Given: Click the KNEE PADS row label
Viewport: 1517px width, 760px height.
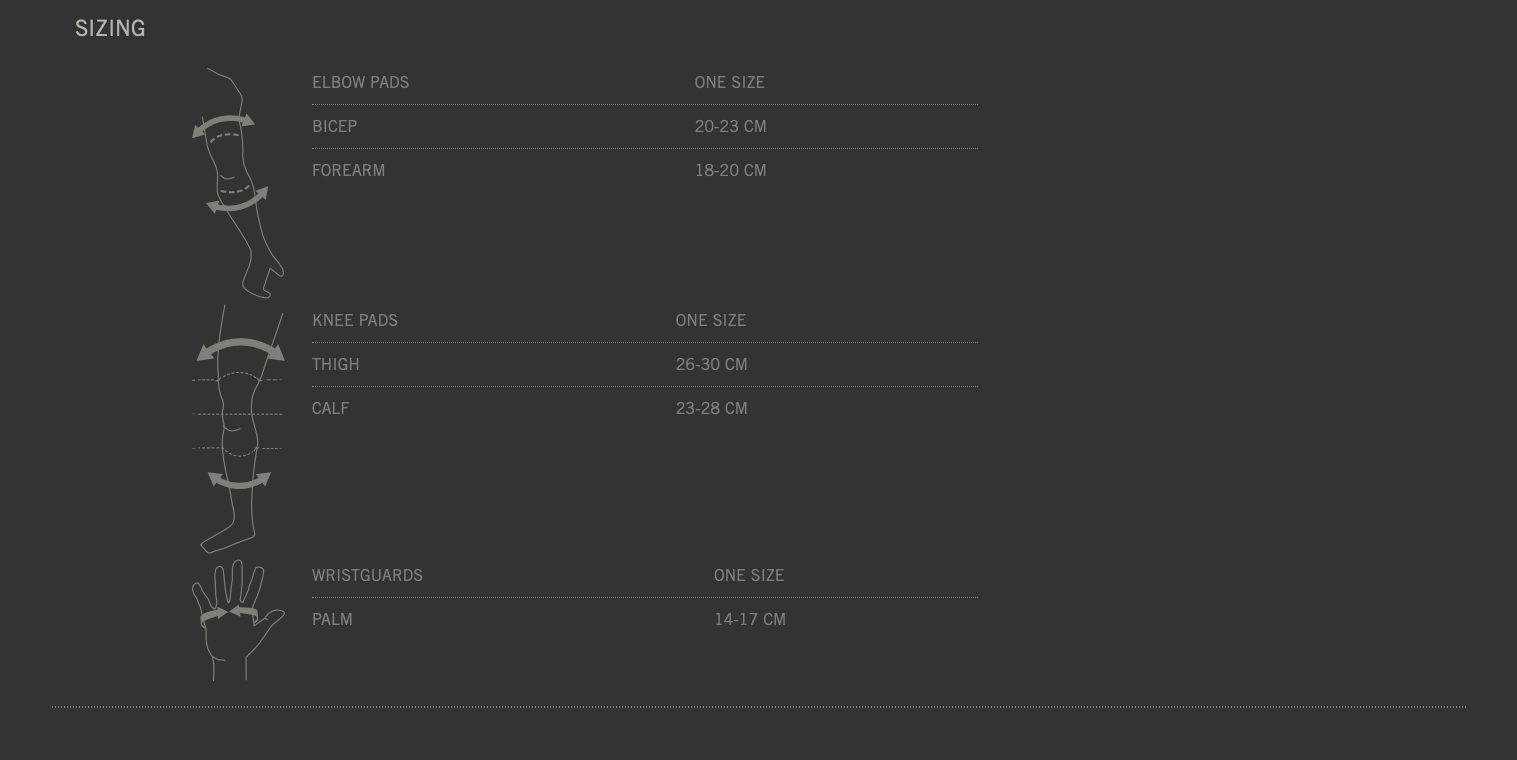Looking at the screenshot, I should coord(355,320).
